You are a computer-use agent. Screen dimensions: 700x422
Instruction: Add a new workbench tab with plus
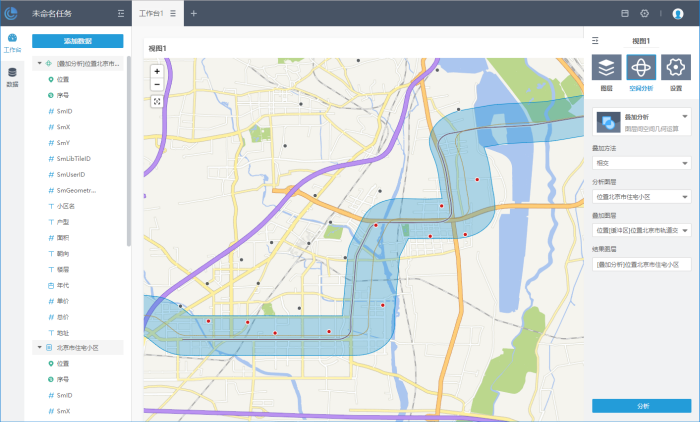[194, 14]
